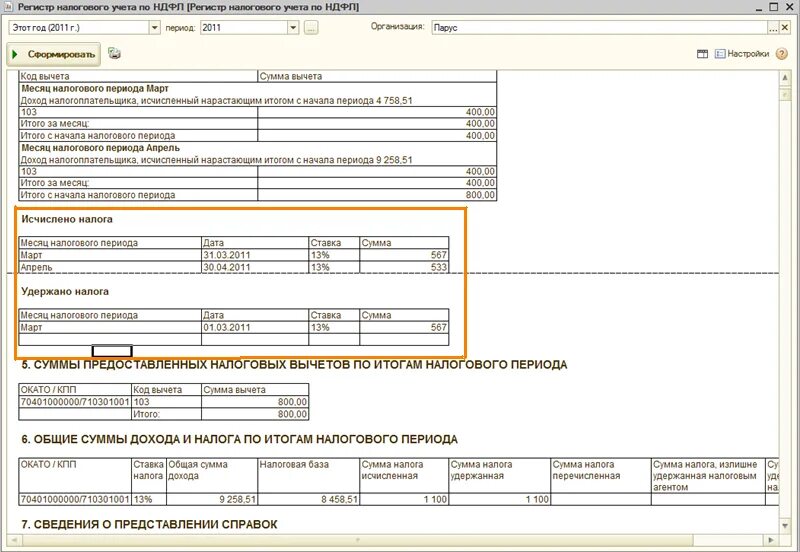
Task: Clear the Организация field with the X button
Action: (785, 28)
